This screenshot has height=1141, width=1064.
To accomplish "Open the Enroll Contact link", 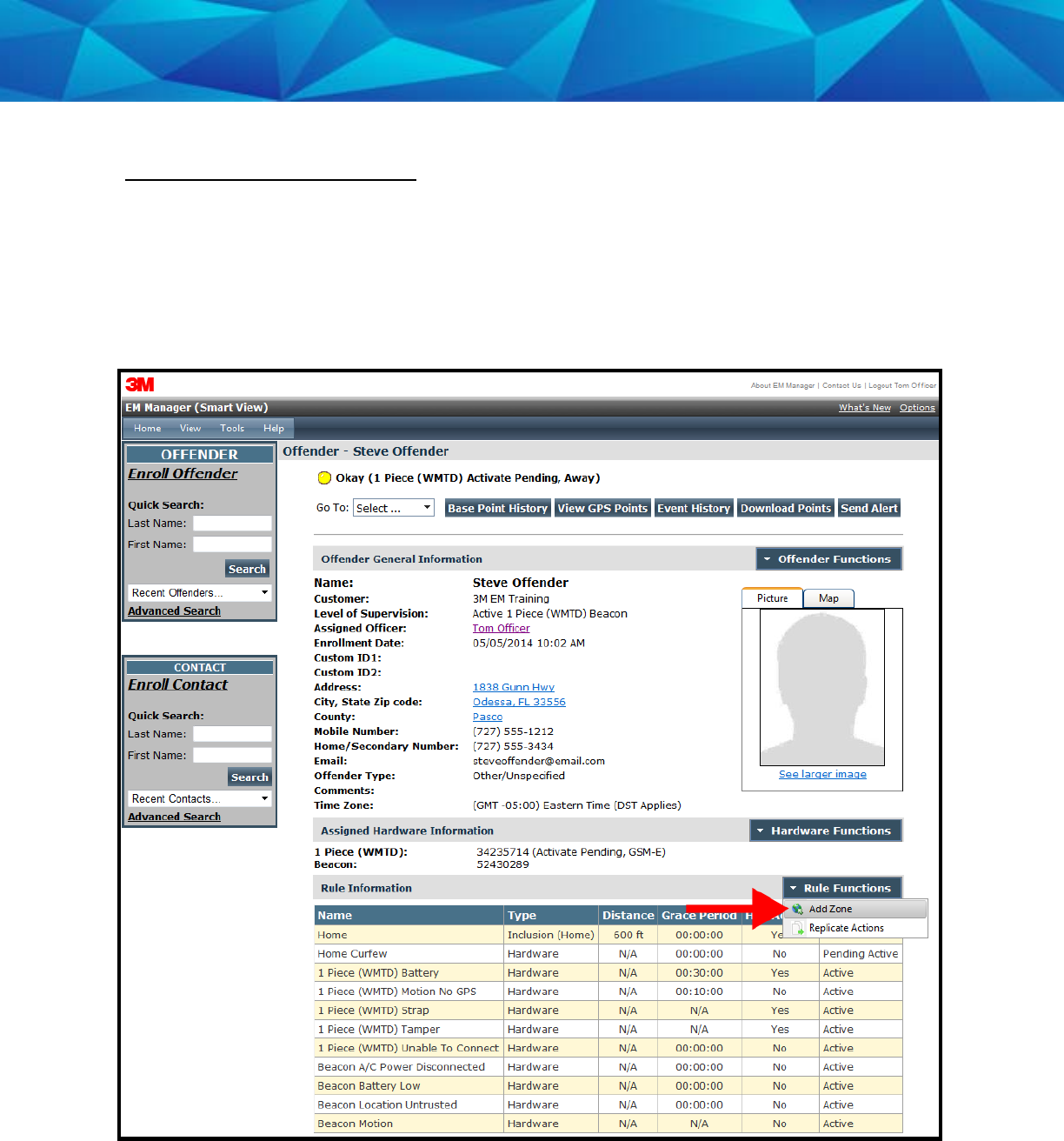I will click(x=178, y=684).
